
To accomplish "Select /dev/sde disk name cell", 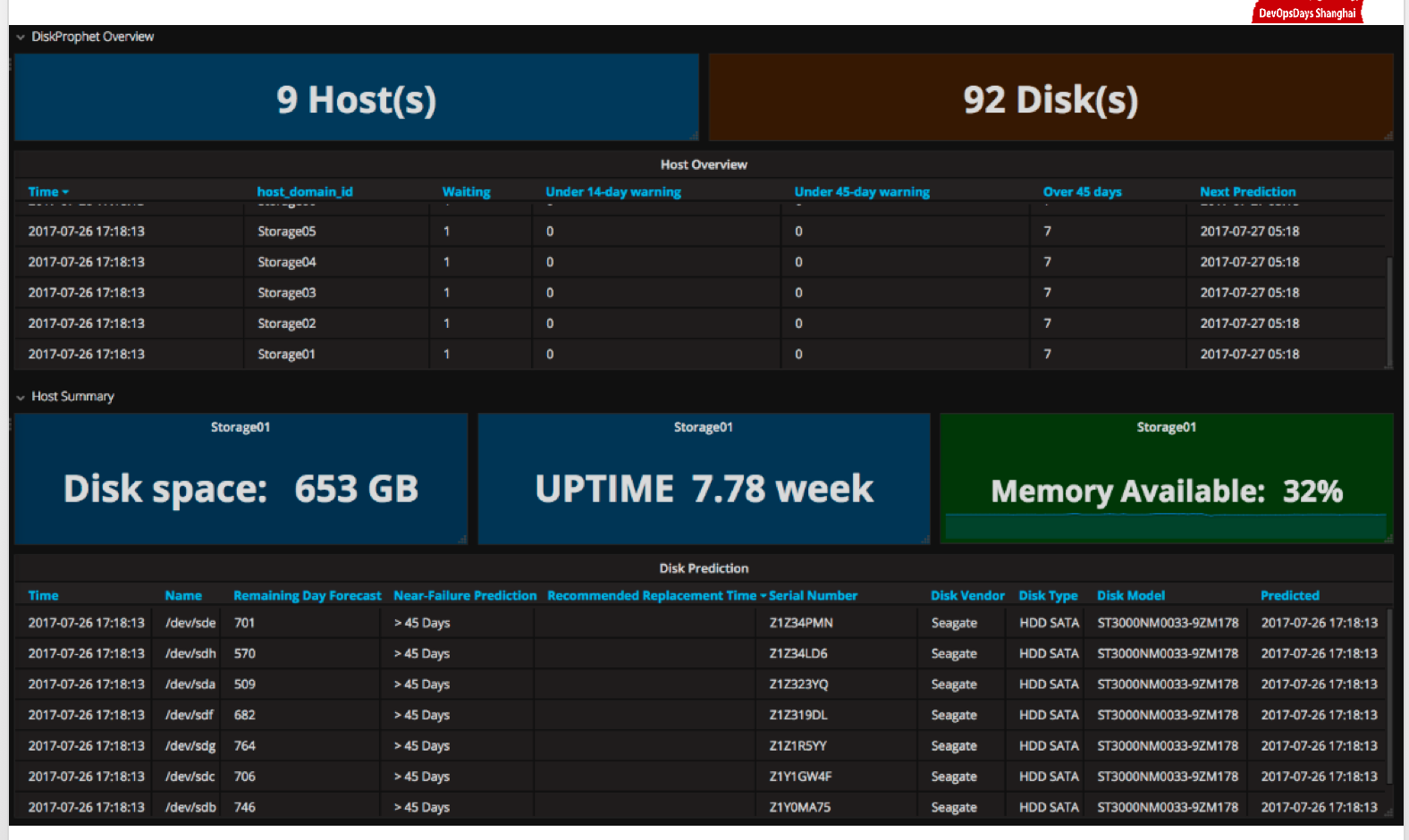I will click(190, 623).
